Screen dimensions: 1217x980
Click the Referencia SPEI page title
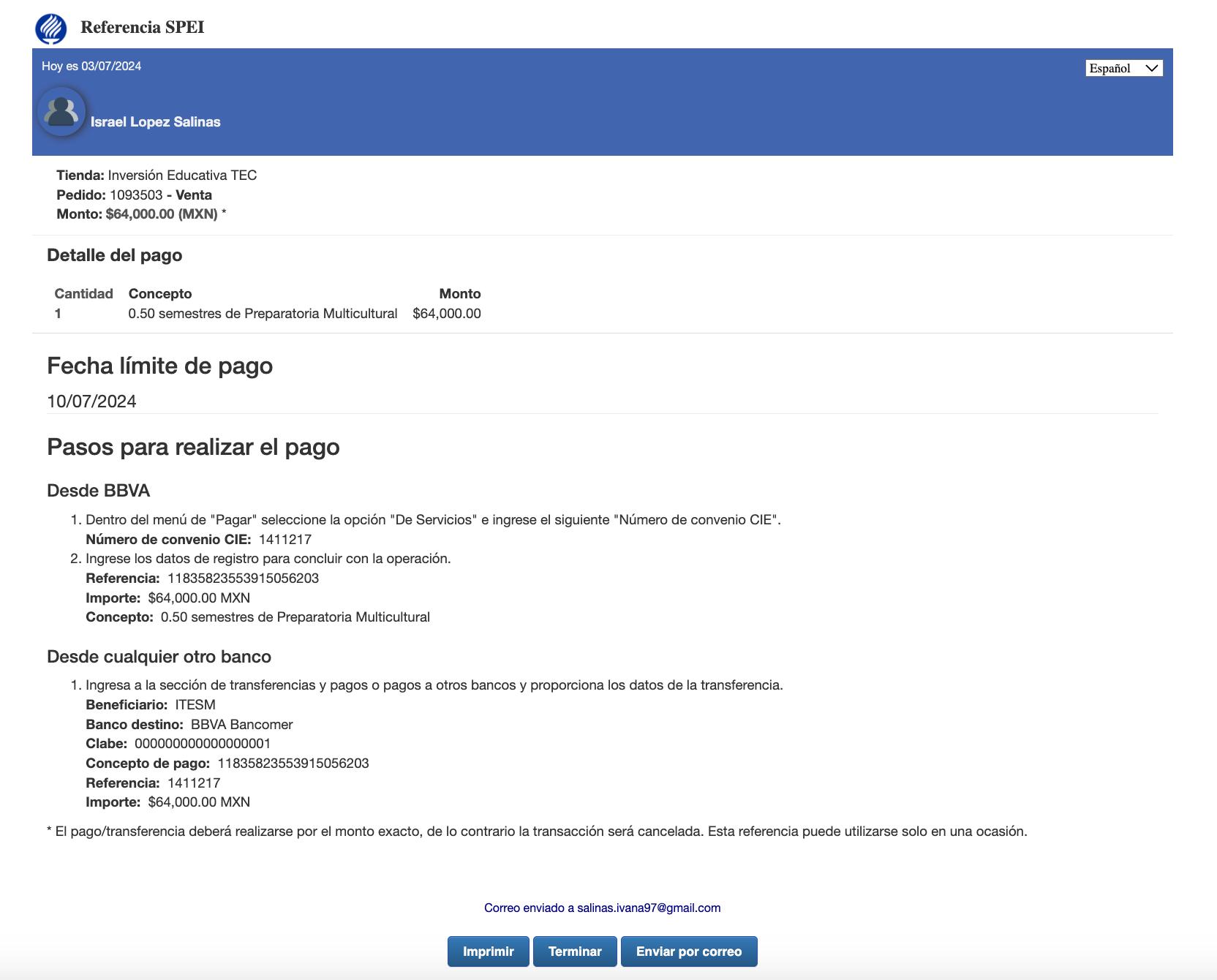click(x=143, y=27)
